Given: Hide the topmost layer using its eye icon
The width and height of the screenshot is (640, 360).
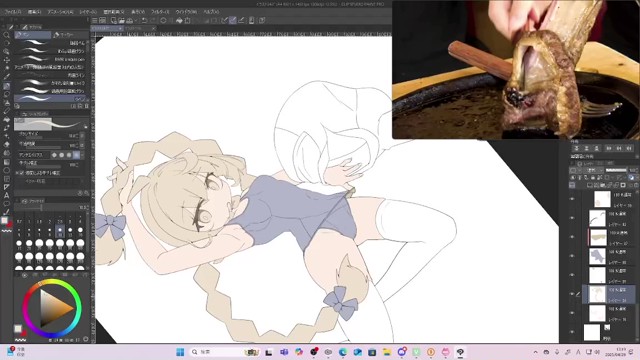Looking at the screenshot, I should (572, 199).
